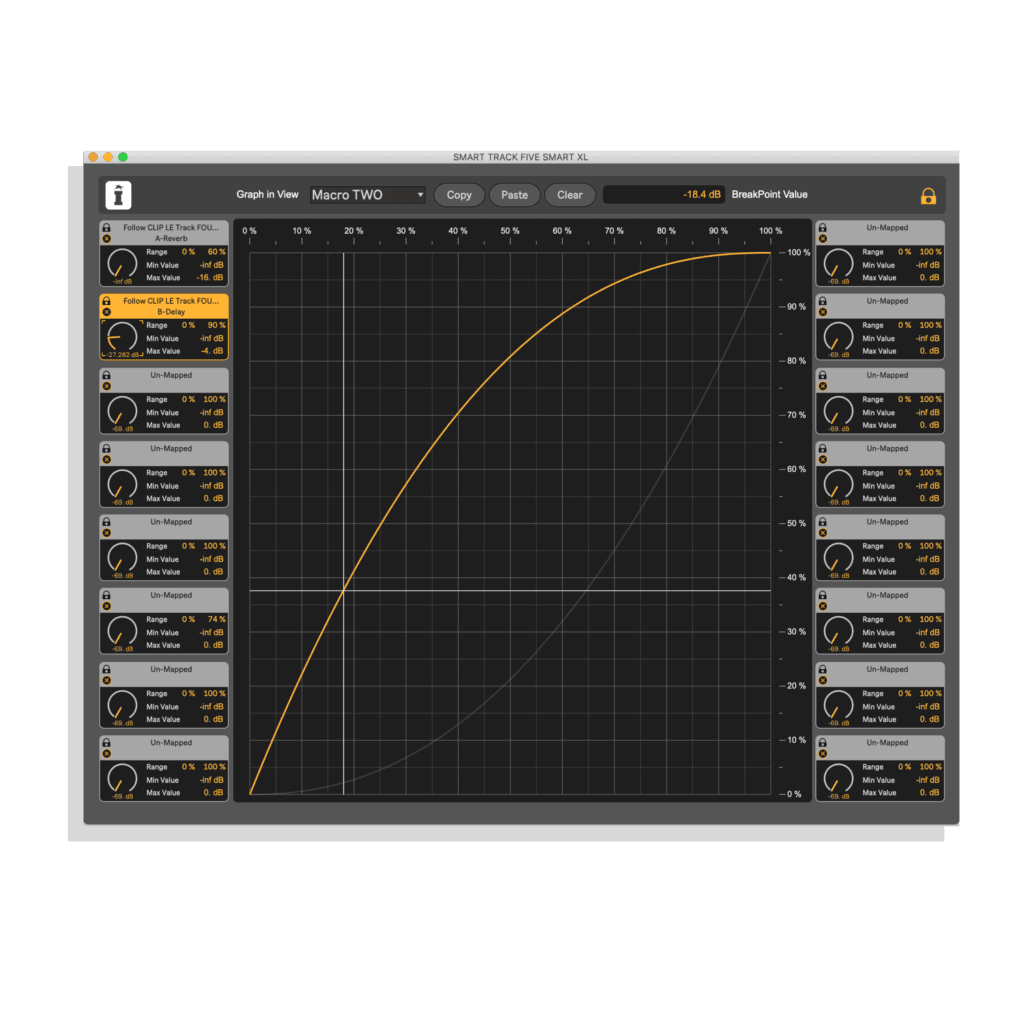
Task: Select the B-Delay mapping slot title
Action: pos(171,306)
